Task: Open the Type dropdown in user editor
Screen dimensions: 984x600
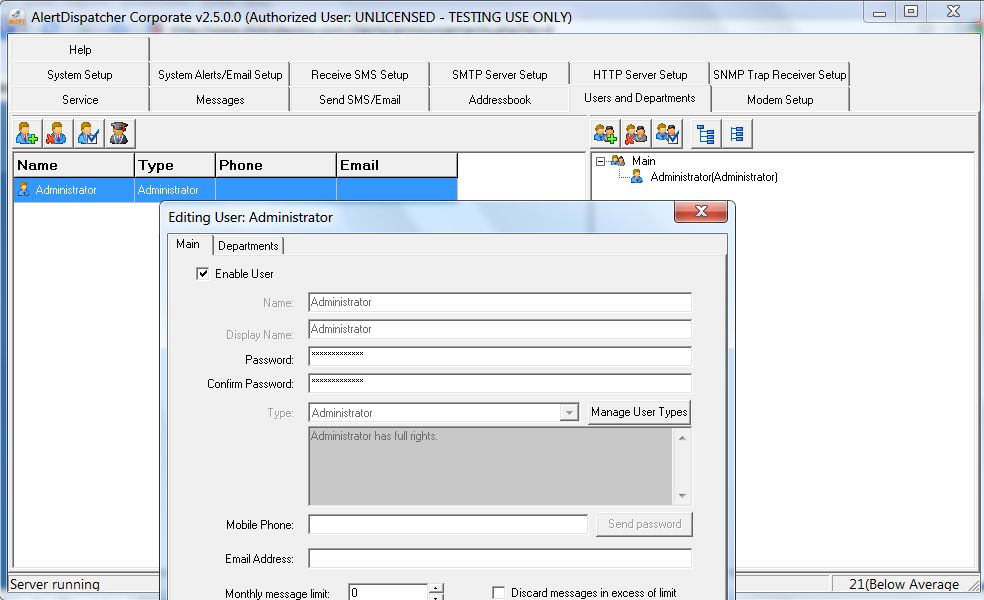Action: (569, 413)
